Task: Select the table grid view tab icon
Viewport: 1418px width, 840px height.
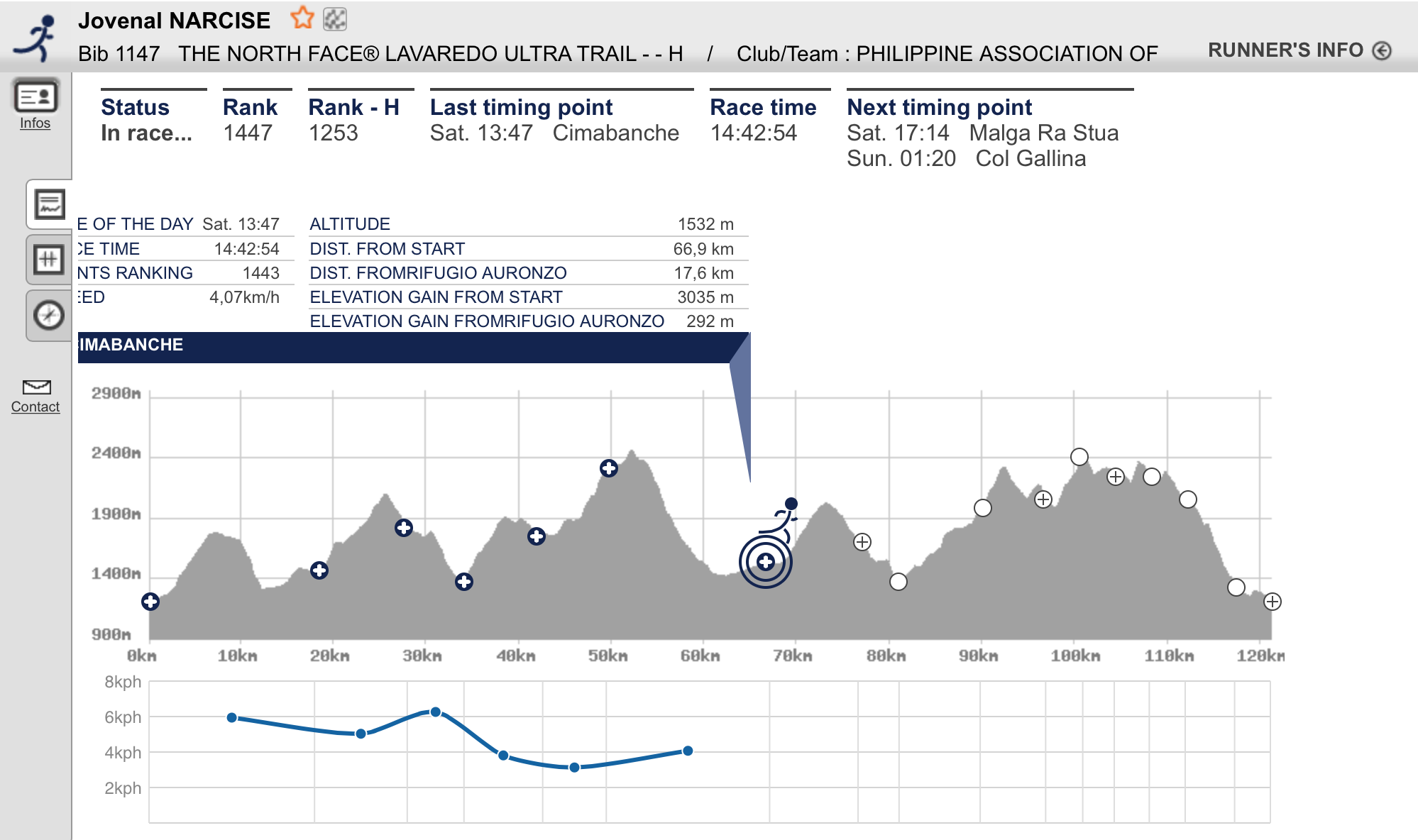Action: tap(49, 259)
